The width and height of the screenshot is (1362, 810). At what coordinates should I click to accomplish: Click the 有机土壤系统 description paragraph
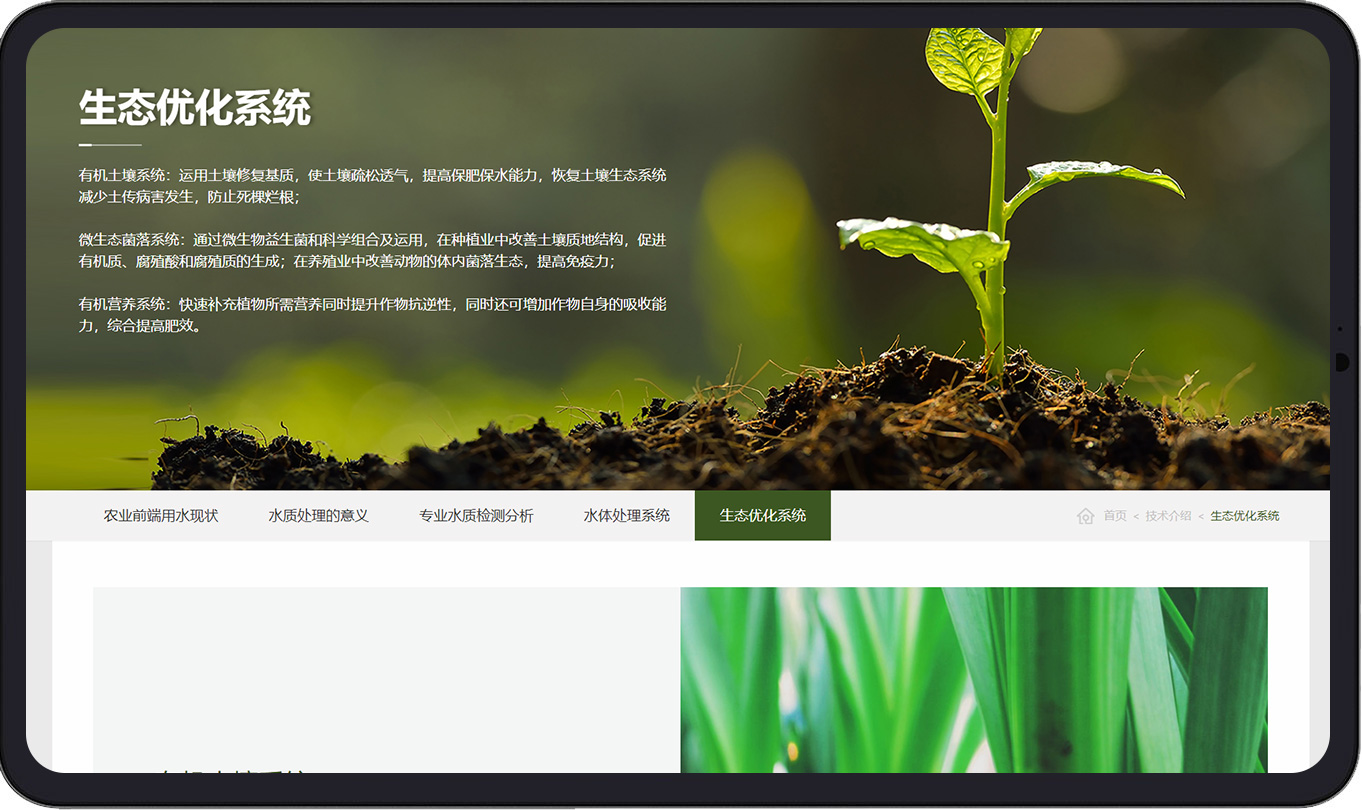click(x=373, y=186)
